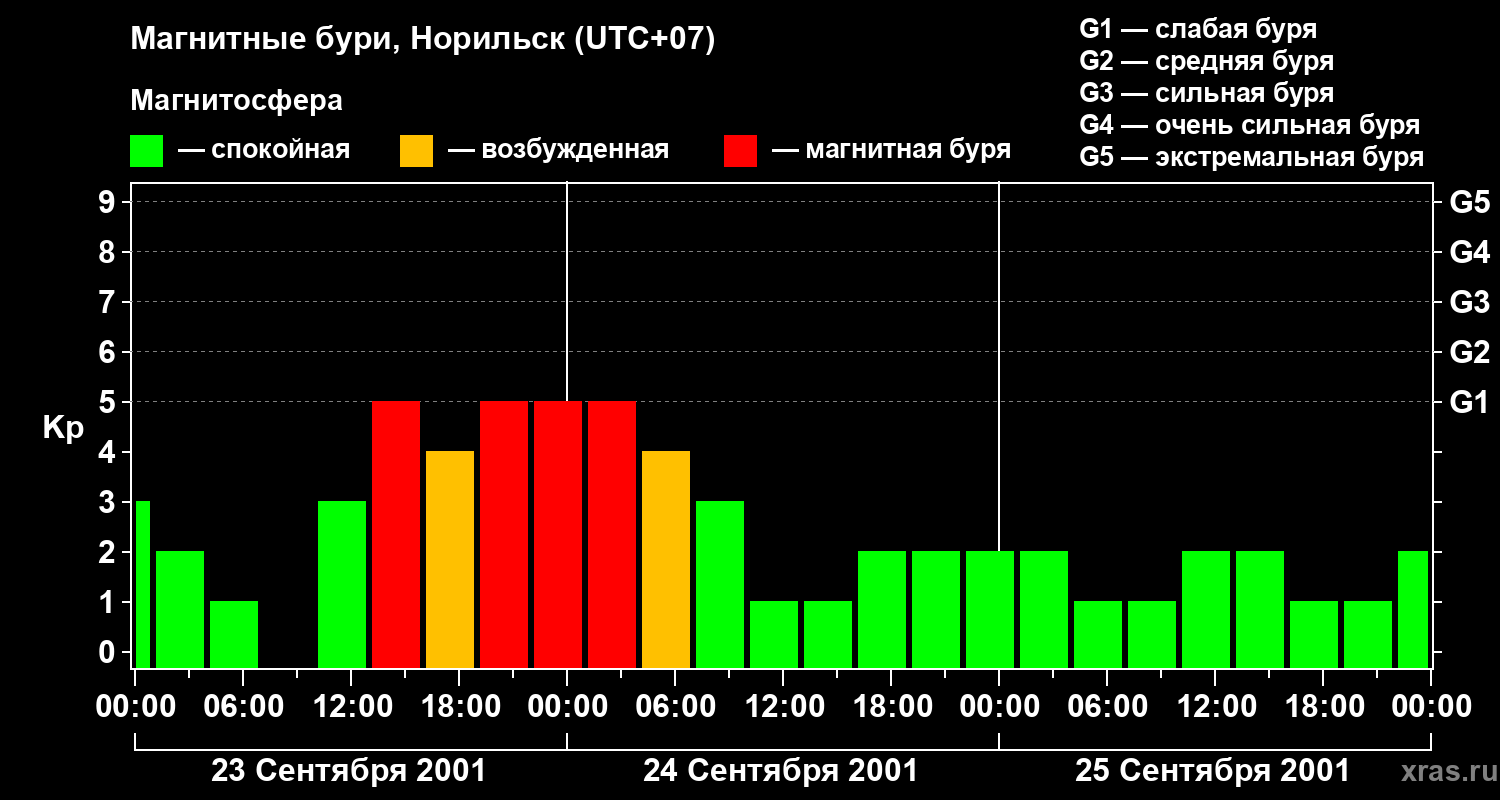Viewport: 1500px width, 800px height.
Task: Click the Kp axis value 5
Action: pos(109,402)
